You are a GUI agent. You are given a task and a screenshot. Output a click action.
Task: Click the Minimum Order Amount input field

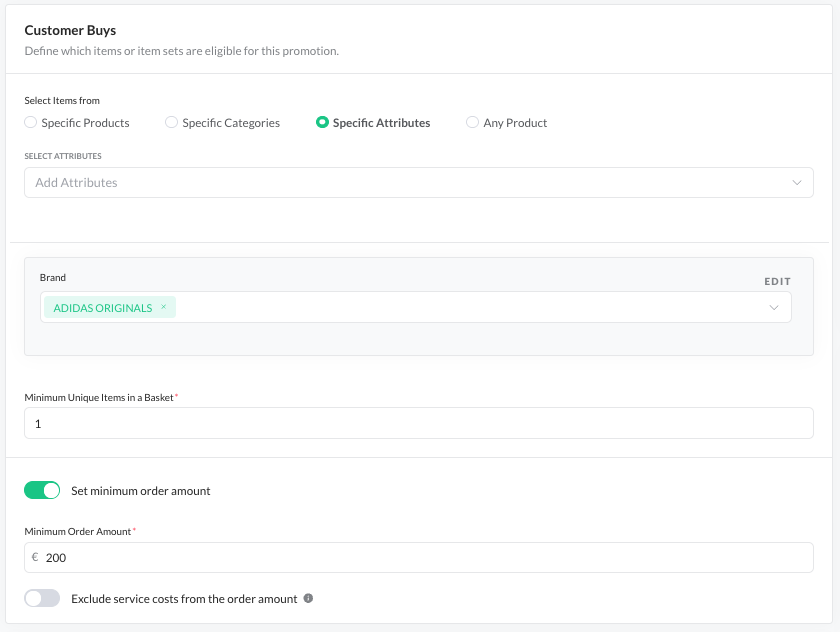point(419,558)
